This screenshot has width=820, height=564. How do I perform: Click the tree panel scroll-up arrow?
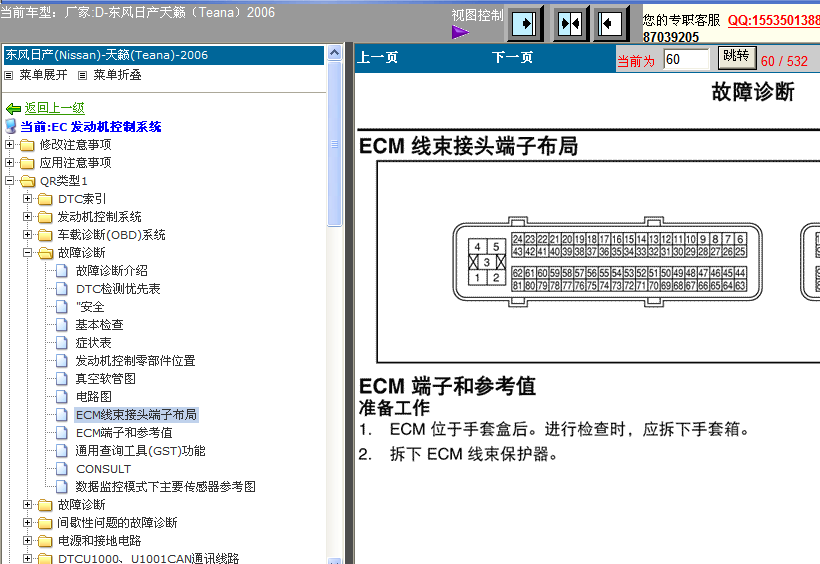(335, 52)
